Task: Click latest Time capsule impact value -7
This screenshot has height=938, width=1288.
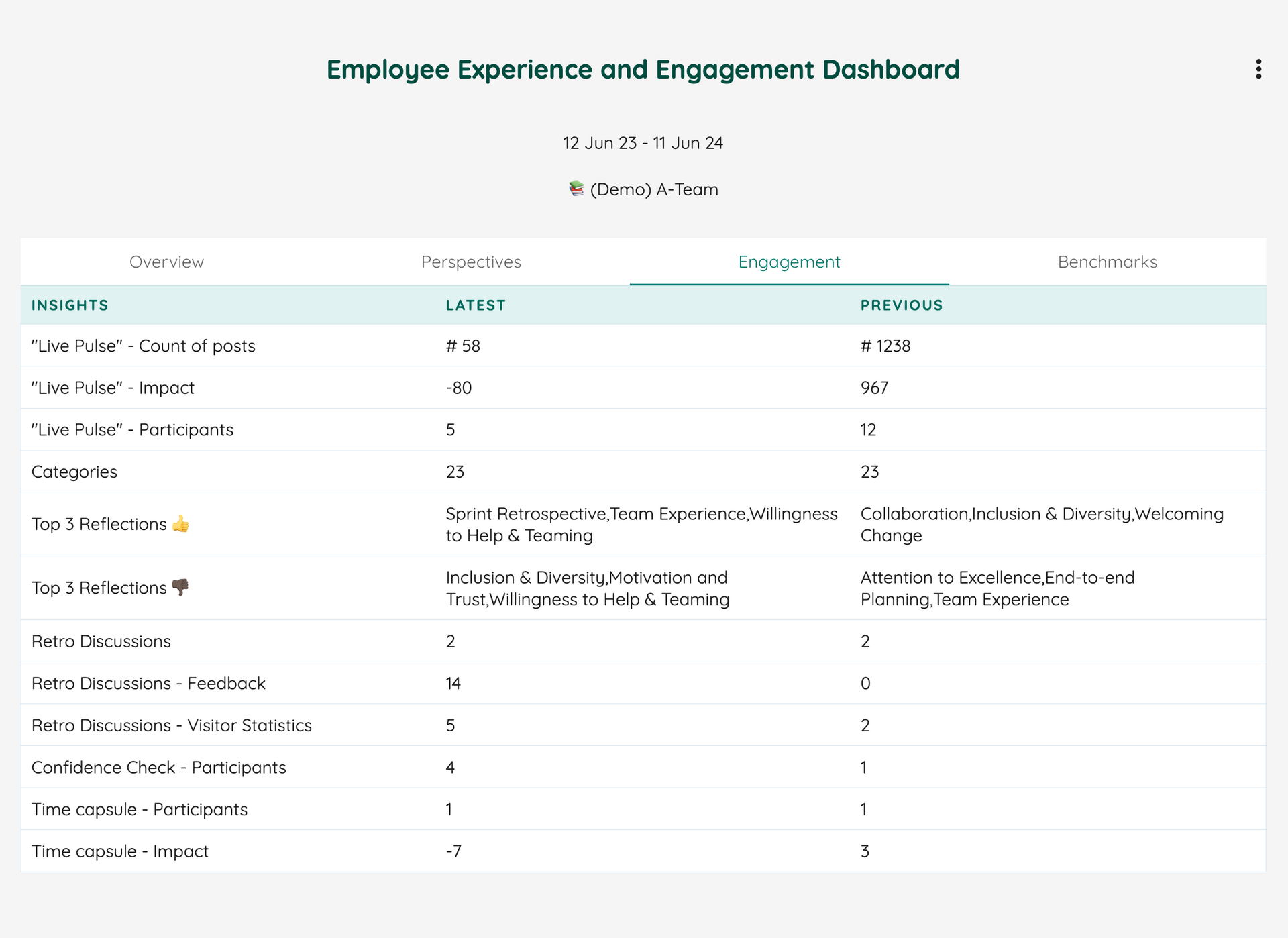Action: pos(453,852)
